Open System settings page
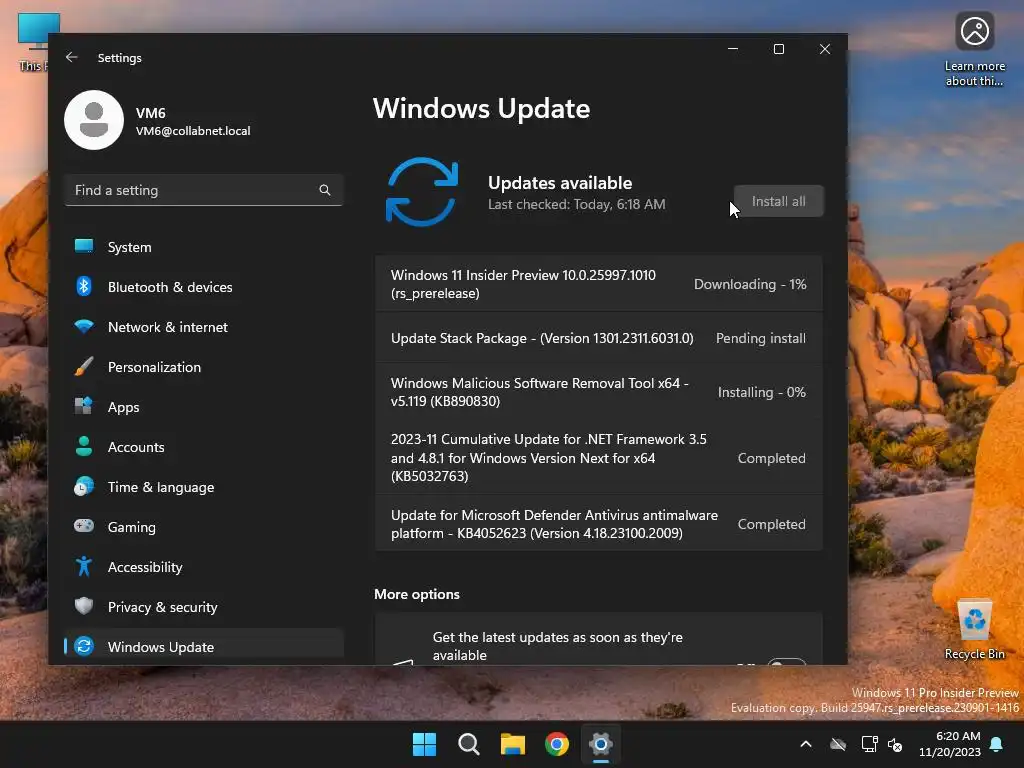The width and height of the screenshot is (1024, 768). 204,247
